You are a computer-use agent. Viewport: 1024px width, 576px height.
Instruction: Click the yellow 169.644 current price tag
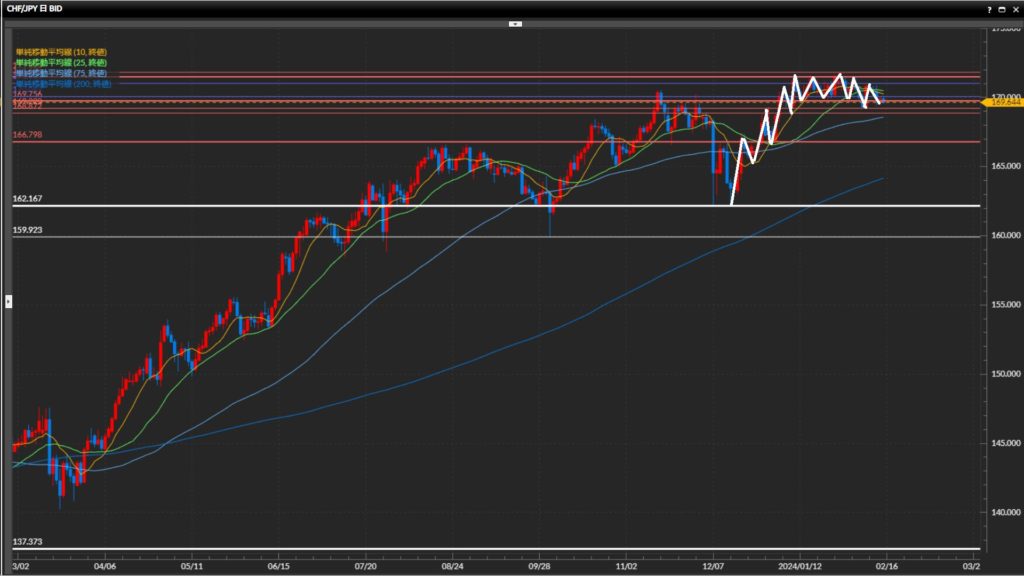(x=1002, y=102)
